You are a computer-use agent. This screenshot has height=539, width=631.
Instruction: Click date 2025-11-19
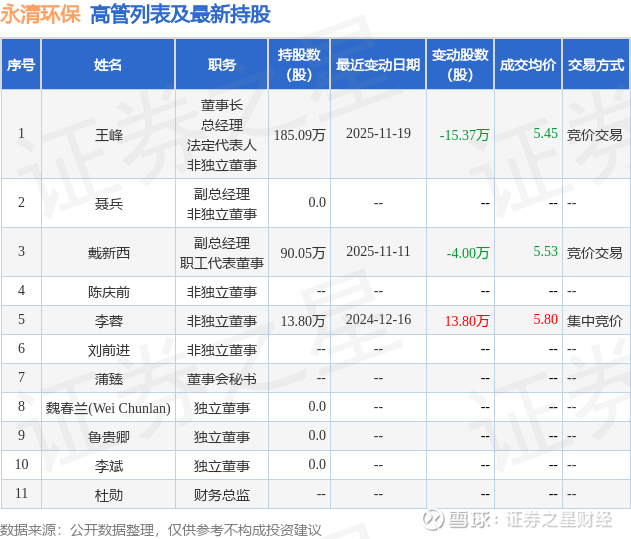(378, 134)
